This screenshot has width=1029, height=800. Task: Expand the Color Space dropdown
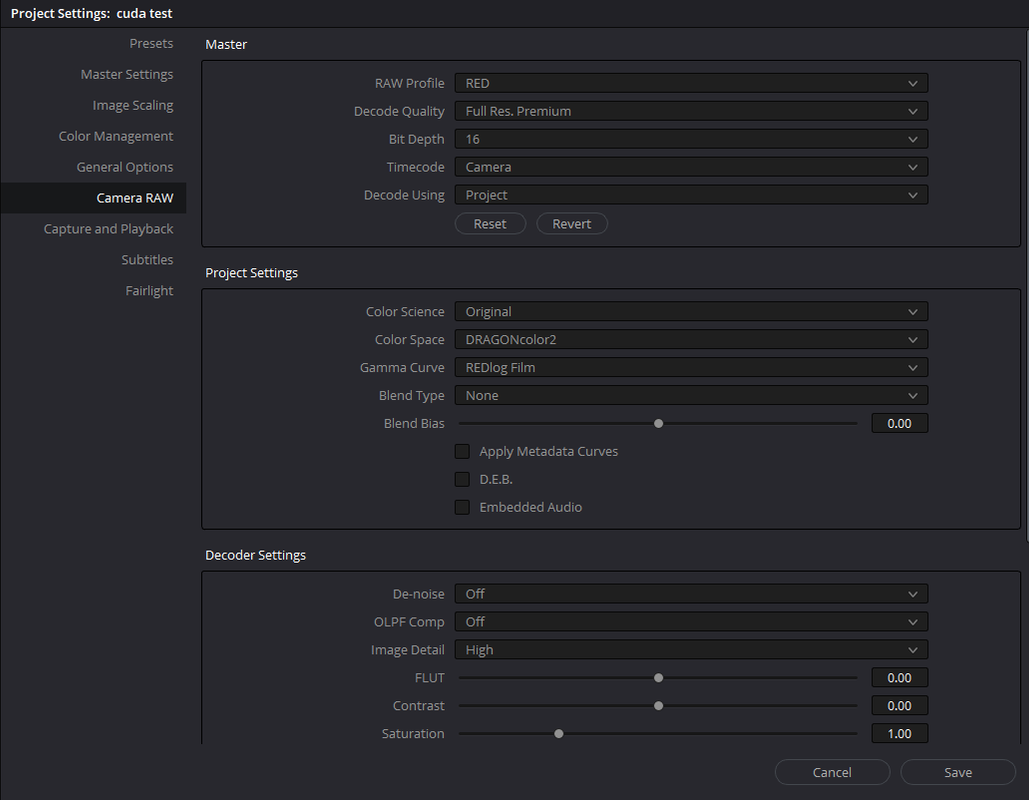coord(691,340)
